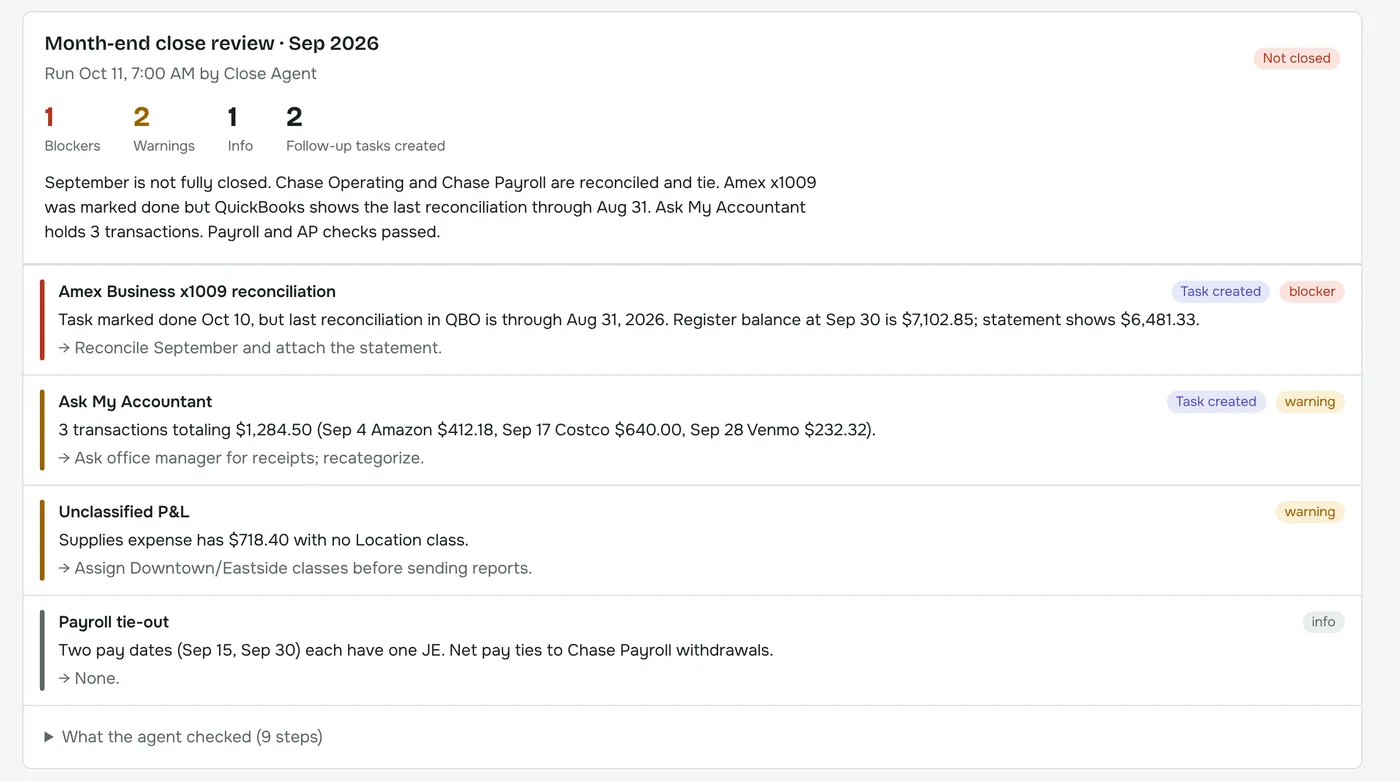Screen dimensions: 1400x781
Task: Click '→ None.' action under Payroll tie-out
Action: [89, 678]
